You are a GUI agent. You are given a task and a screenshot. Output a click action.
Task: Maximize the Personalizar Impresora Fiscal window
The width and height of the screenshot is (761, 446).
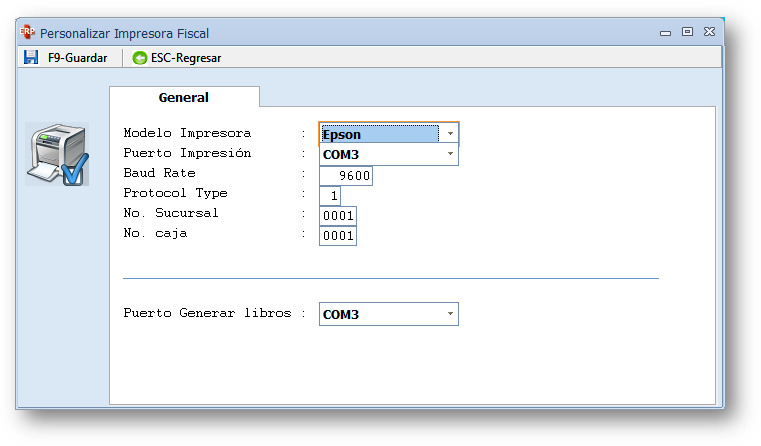(x=687, y=32)
